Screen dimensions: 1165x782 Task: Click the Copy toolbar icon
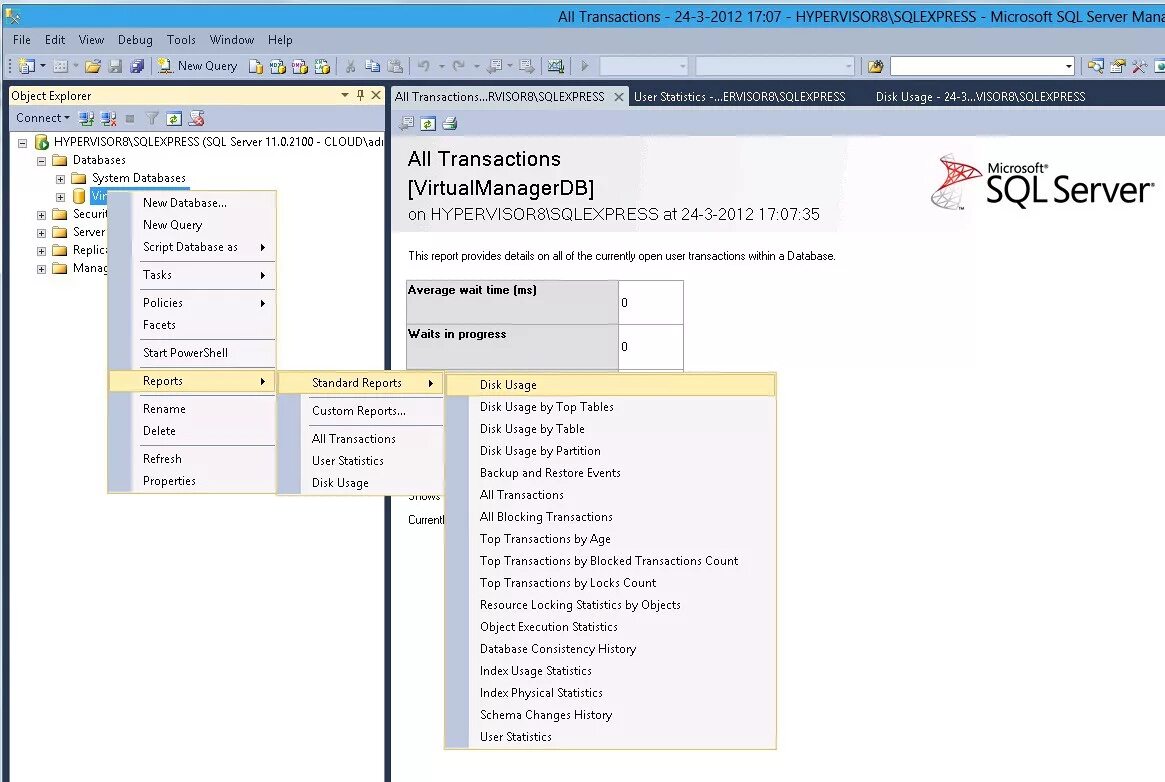click(x=372, y=66)
